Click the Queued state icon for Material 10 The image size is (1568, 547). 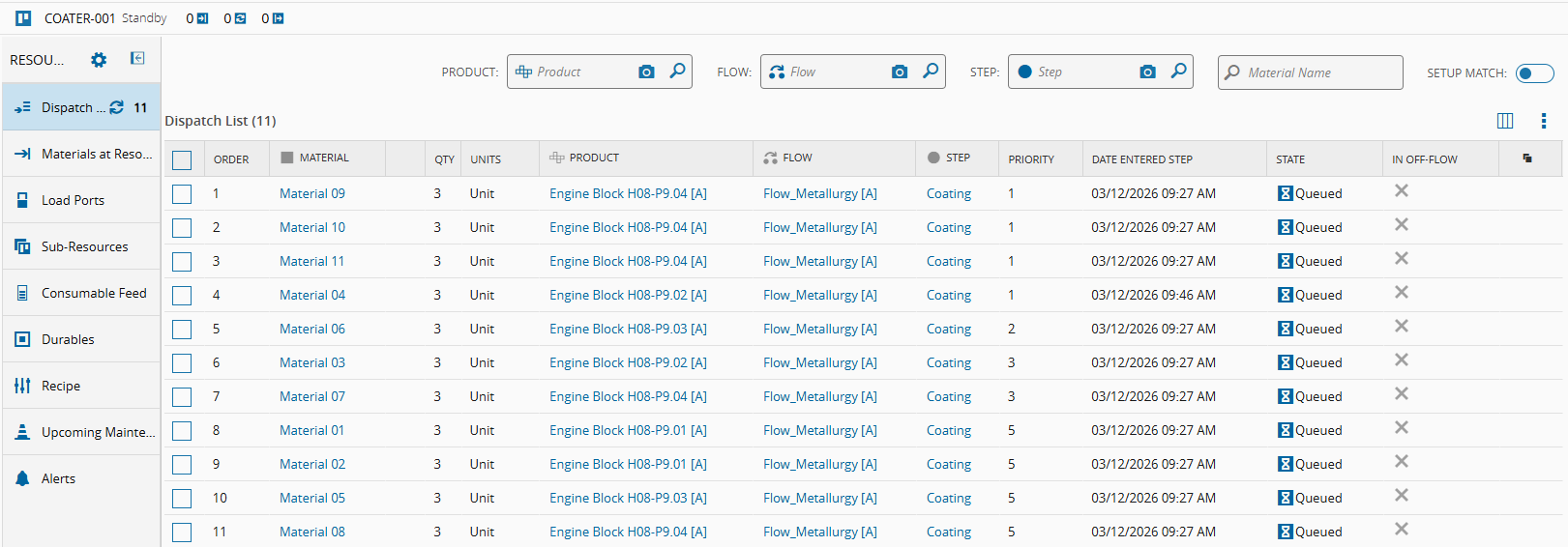click(1286, 227)
